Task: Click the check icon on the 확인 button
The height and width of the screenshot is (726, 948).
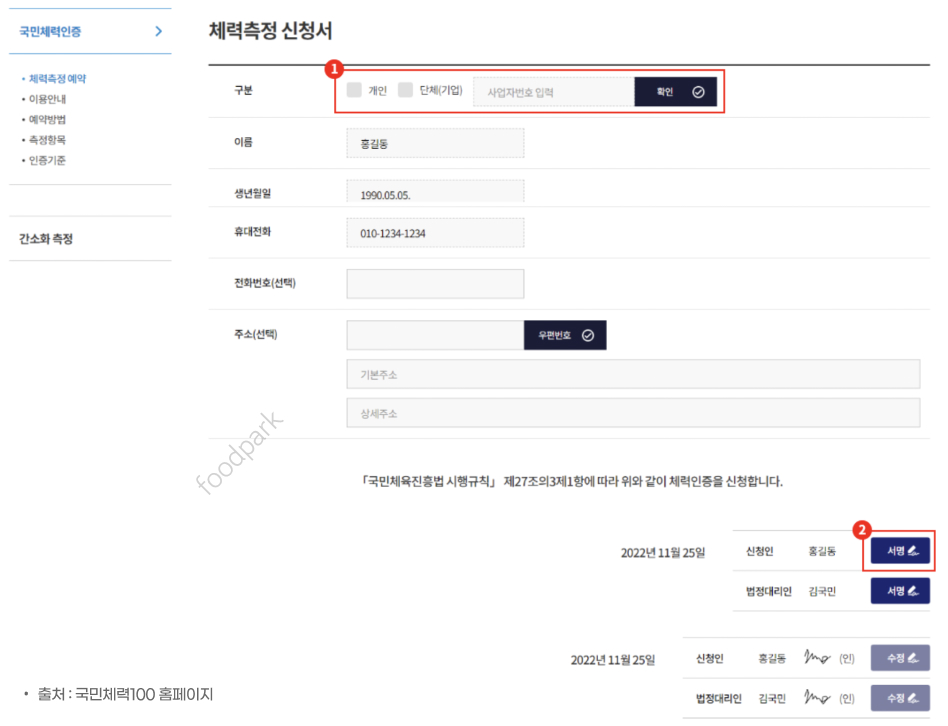Action: [x=698, y=91]
